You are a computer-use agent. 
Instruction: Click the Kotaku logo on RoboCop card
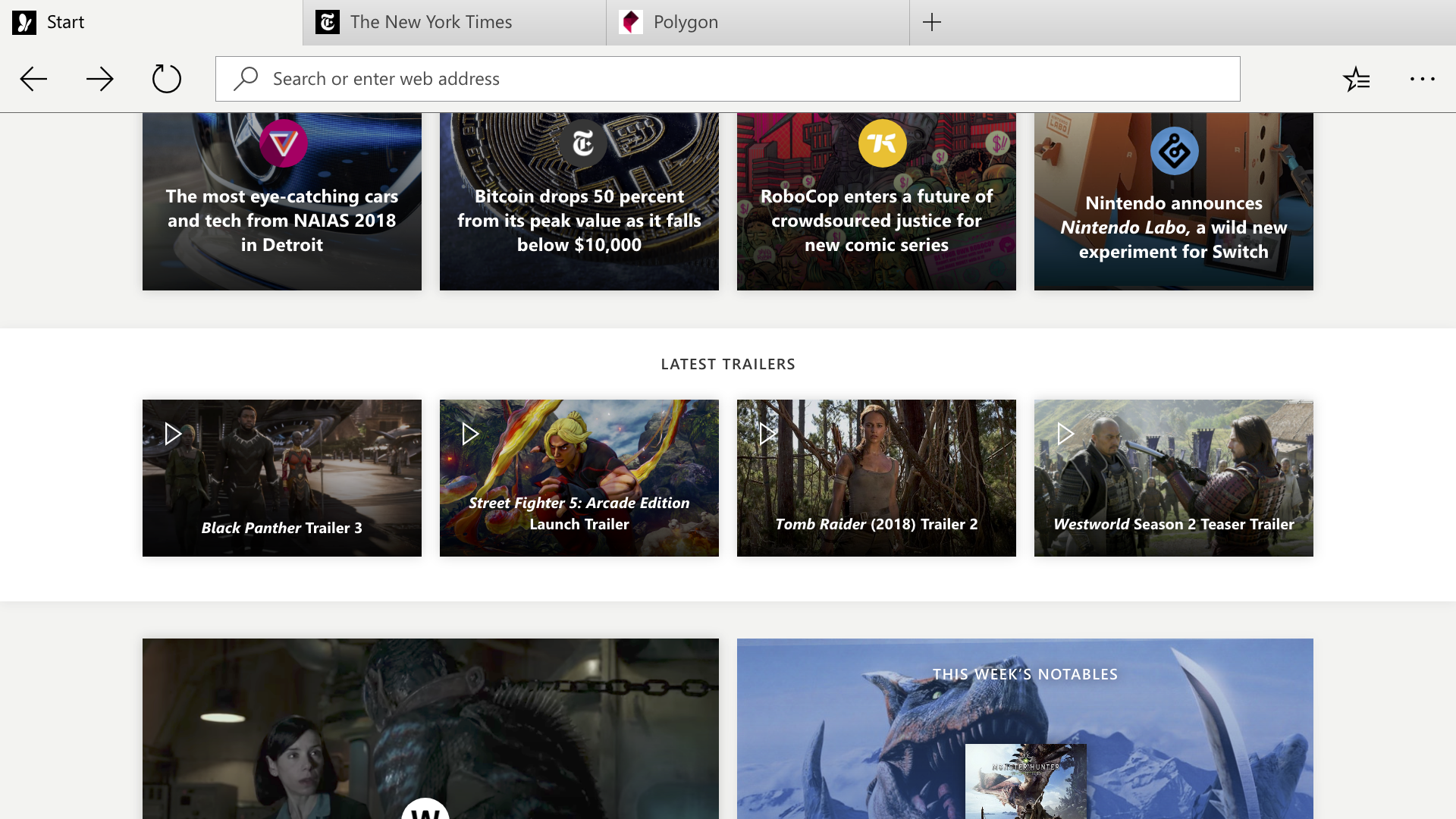click(x=883, y=143)
